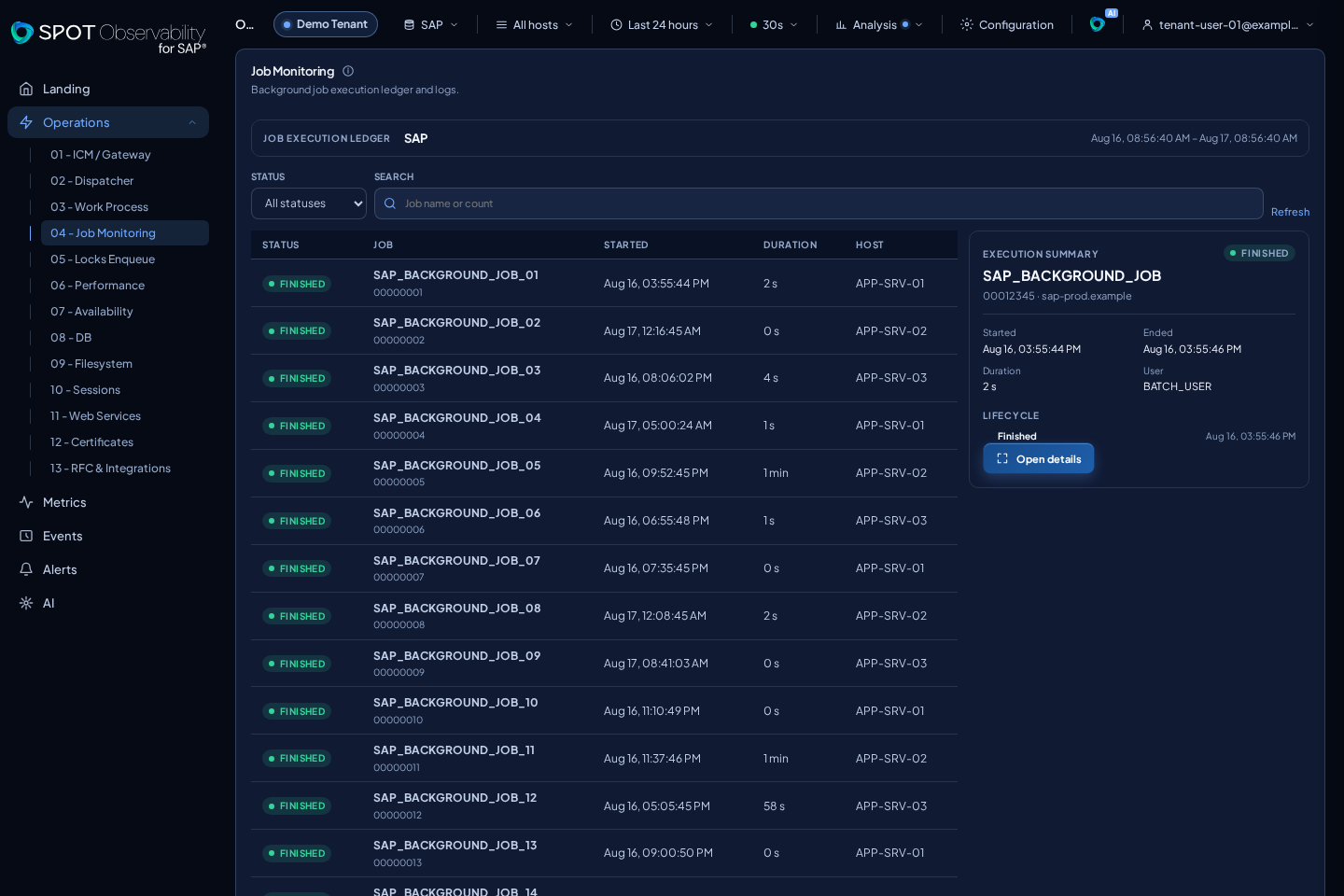Click host cell APP-SRV-01 of SAP_BACKGROUND_JOB_10
This screenshot has width=1344, height=896.
click(889, 711)
